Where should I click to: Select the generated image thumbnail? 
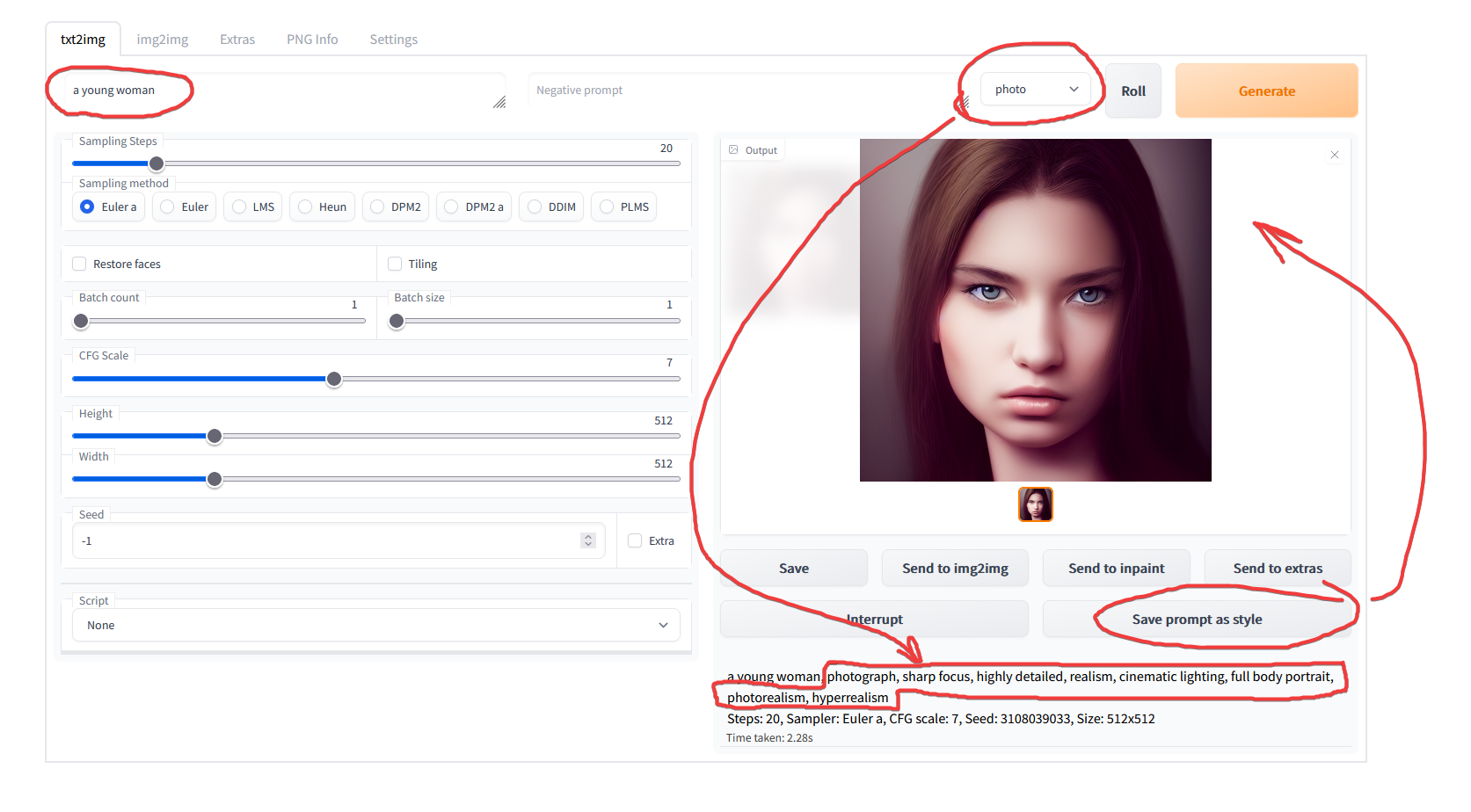point(1035,504)
